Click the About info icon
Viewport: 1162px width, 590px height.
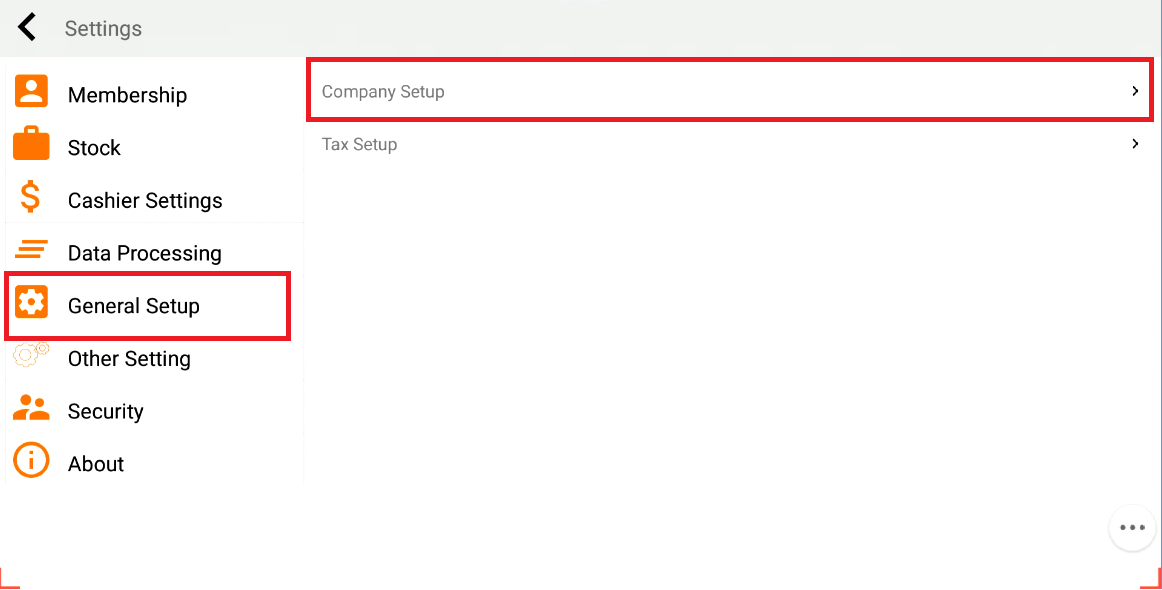pos(31,460)
